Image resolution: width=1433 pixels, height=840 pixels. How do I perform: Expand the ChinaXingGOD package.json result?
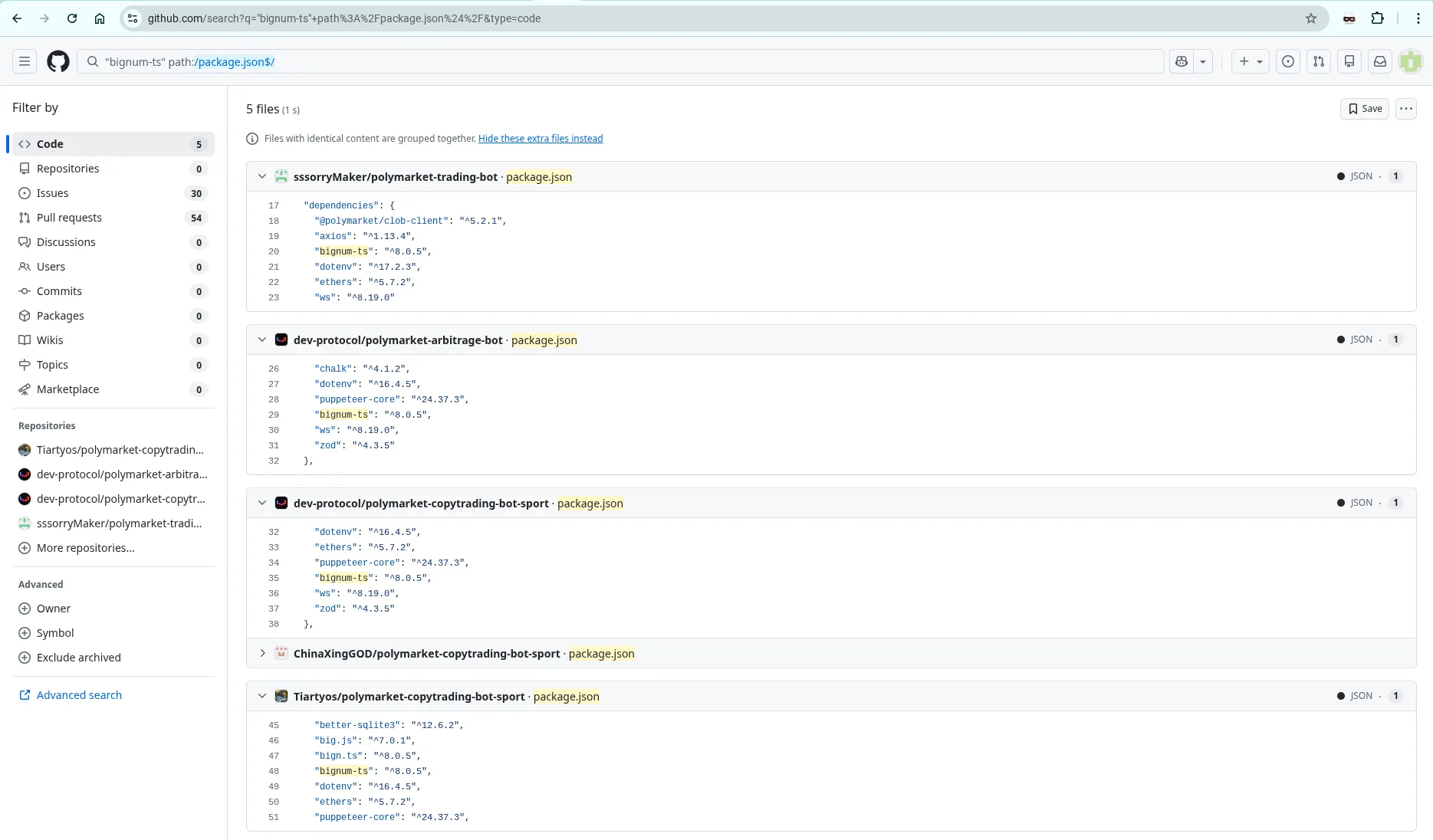pos(262,653)
